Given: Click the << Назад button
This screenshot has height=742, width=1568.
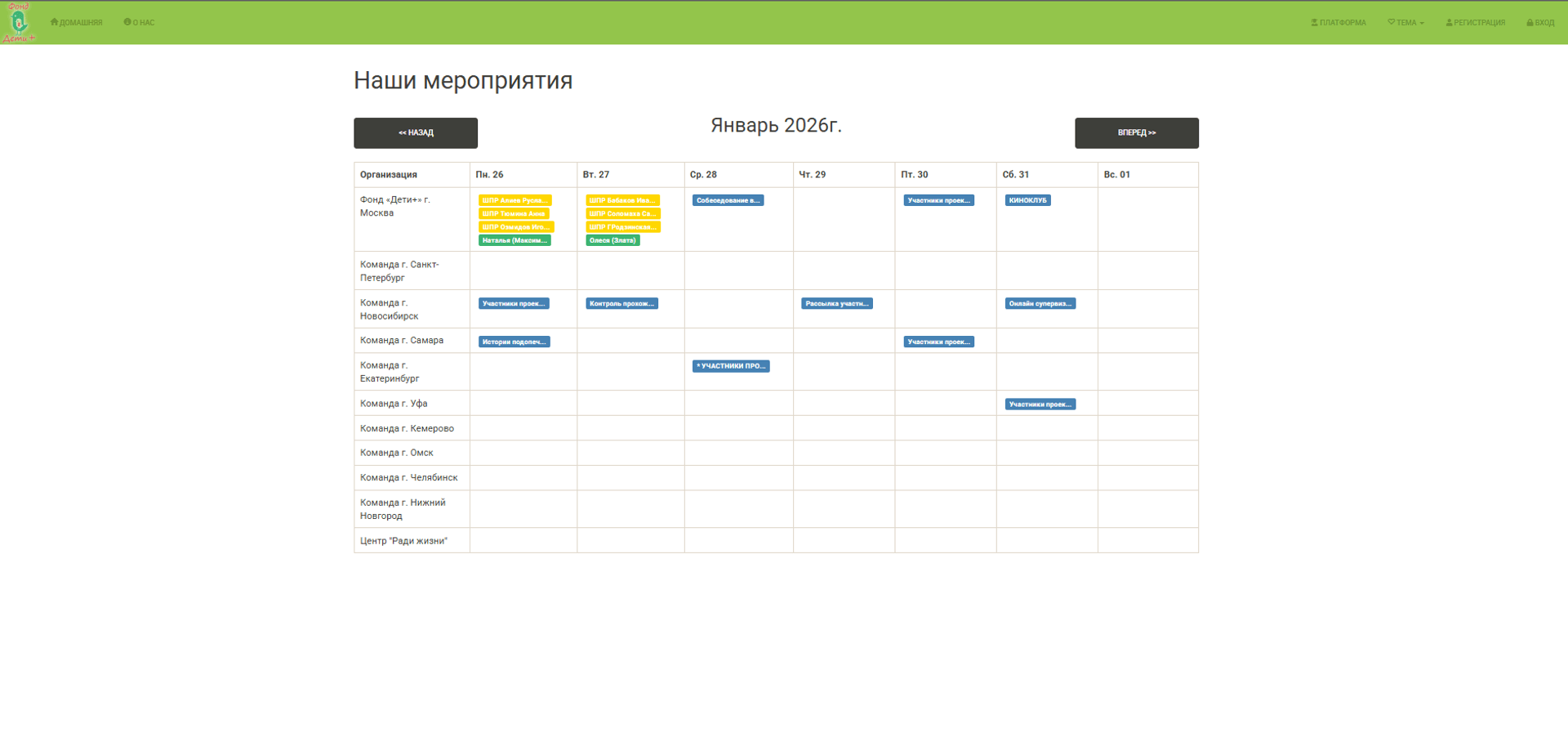Looking at the screenshot, I should [416, 133].
